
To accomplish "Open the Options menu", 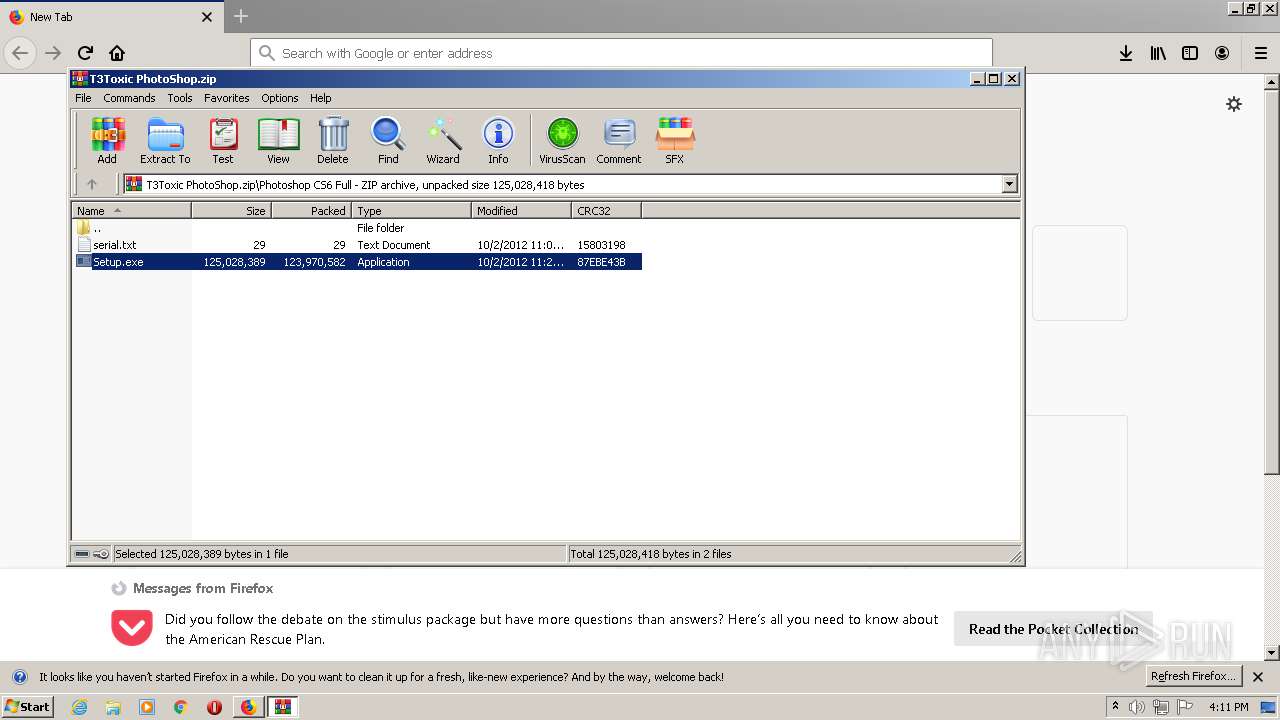I will [x=280, y=98].
